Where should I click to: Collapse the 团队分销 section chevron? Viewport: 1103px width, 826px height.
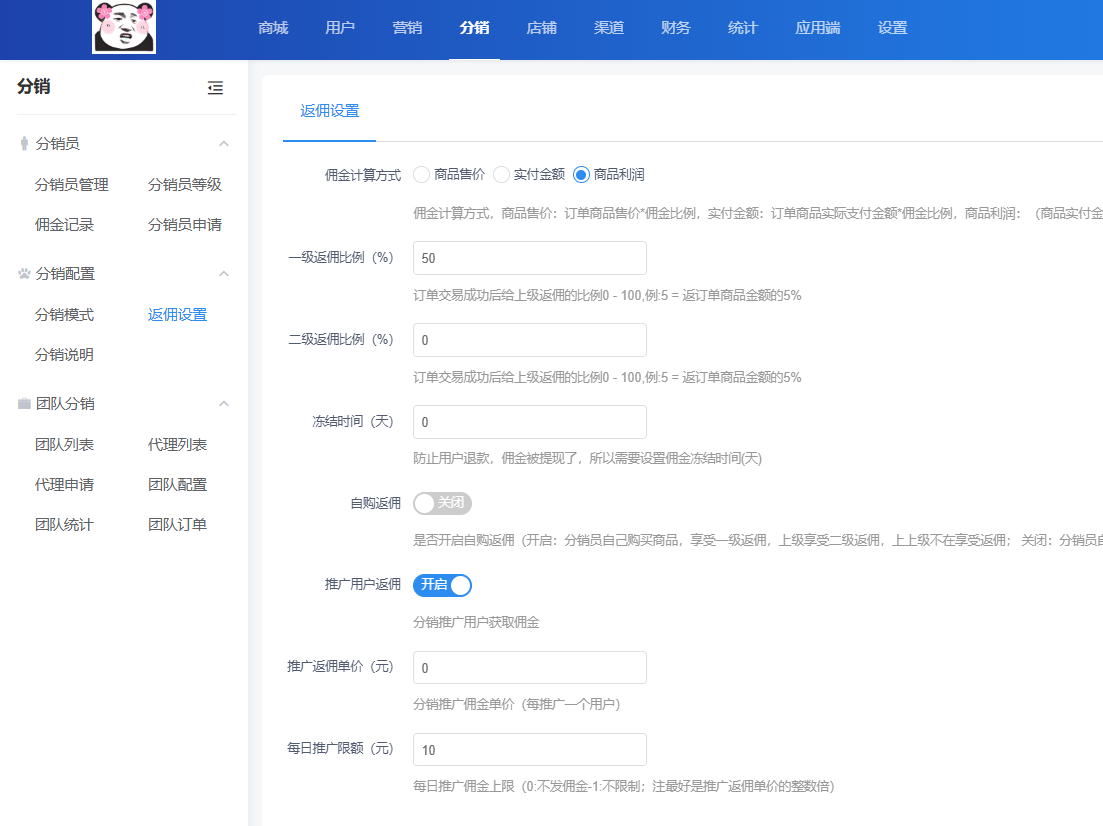point(224,404)
